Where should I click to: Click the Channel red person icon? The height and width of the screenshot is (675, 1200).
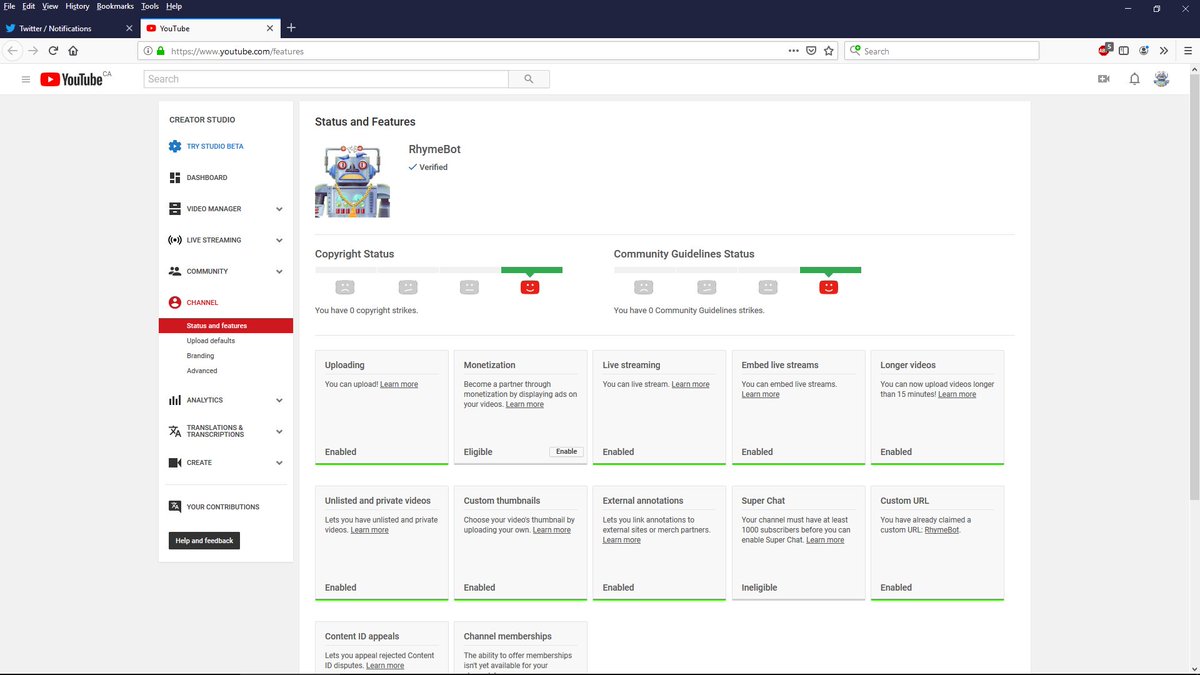175,302
